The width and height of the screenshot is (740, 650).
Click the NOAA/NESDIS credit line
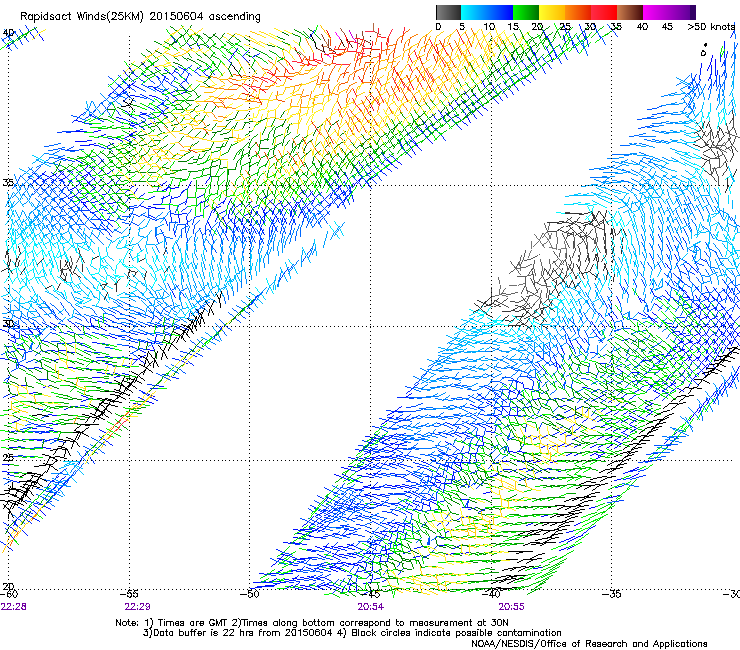click(x=589, y=644)
